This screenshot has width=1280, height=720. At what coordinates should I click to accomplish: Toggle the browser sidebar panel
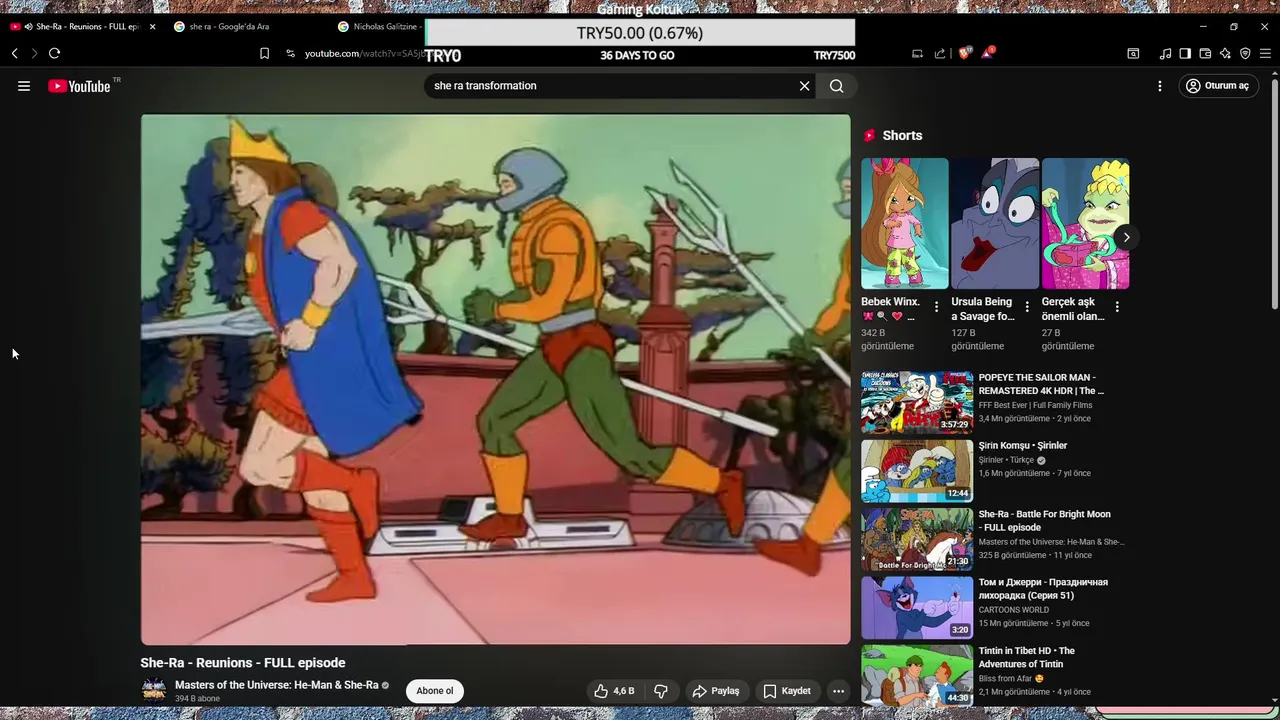click(x=1185, y=53)
